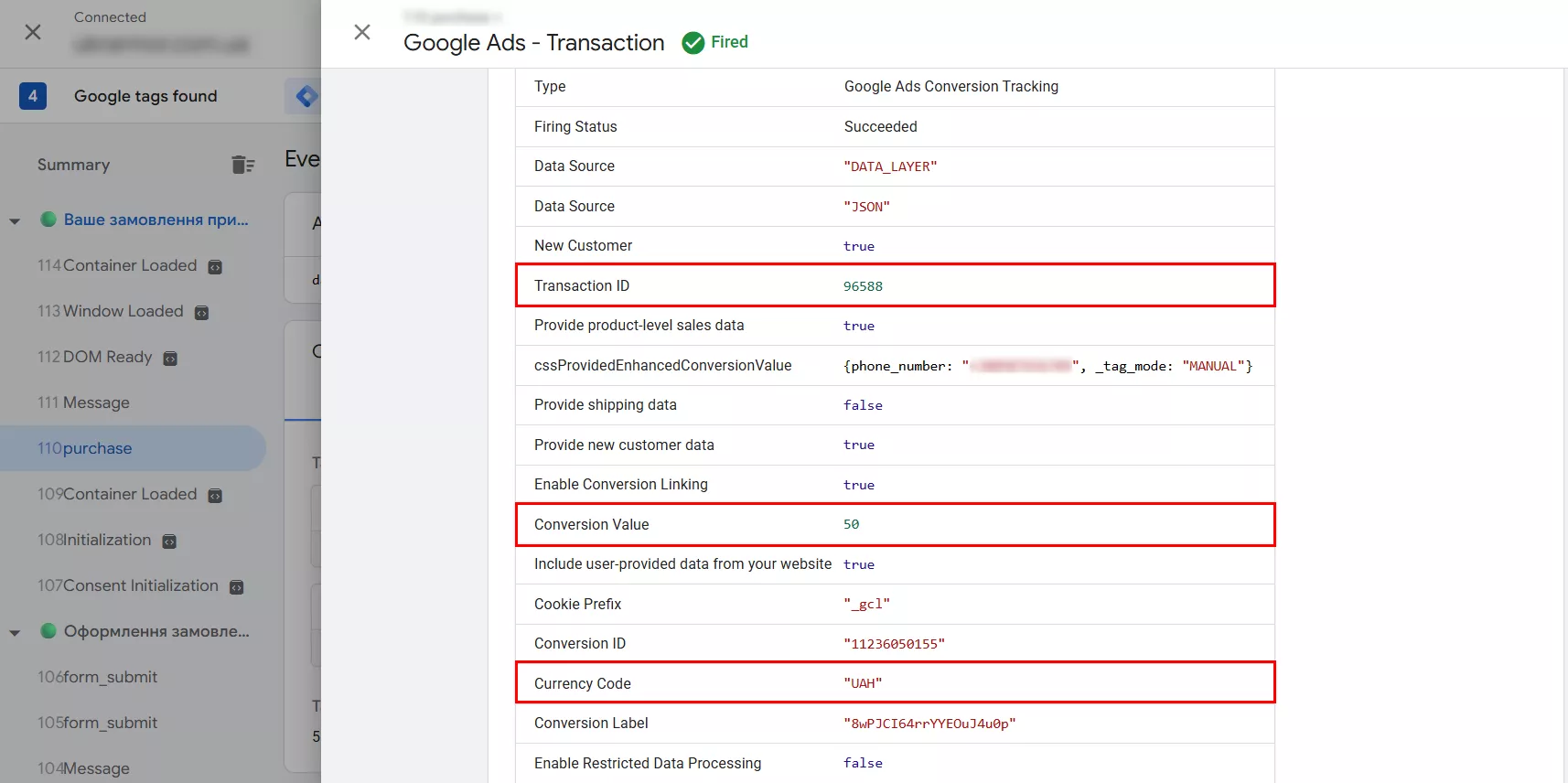Select the 106 form_submit event
This screenshot has height=783, width=1568.
pos(98,677)
